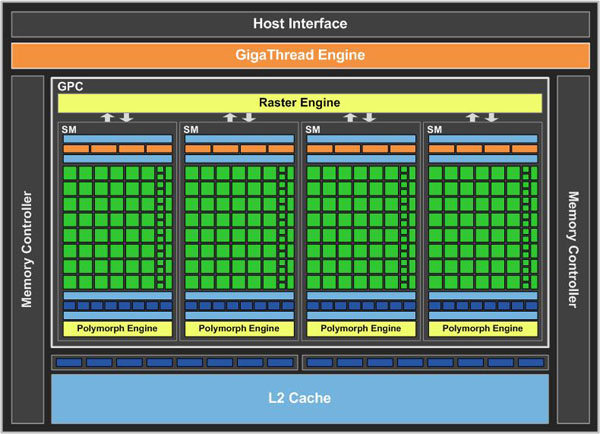Image resolution: width=600 pixels, height=434 pixels.
Task: Click the yellow Raster Engine bar
Action: (300, 102)
